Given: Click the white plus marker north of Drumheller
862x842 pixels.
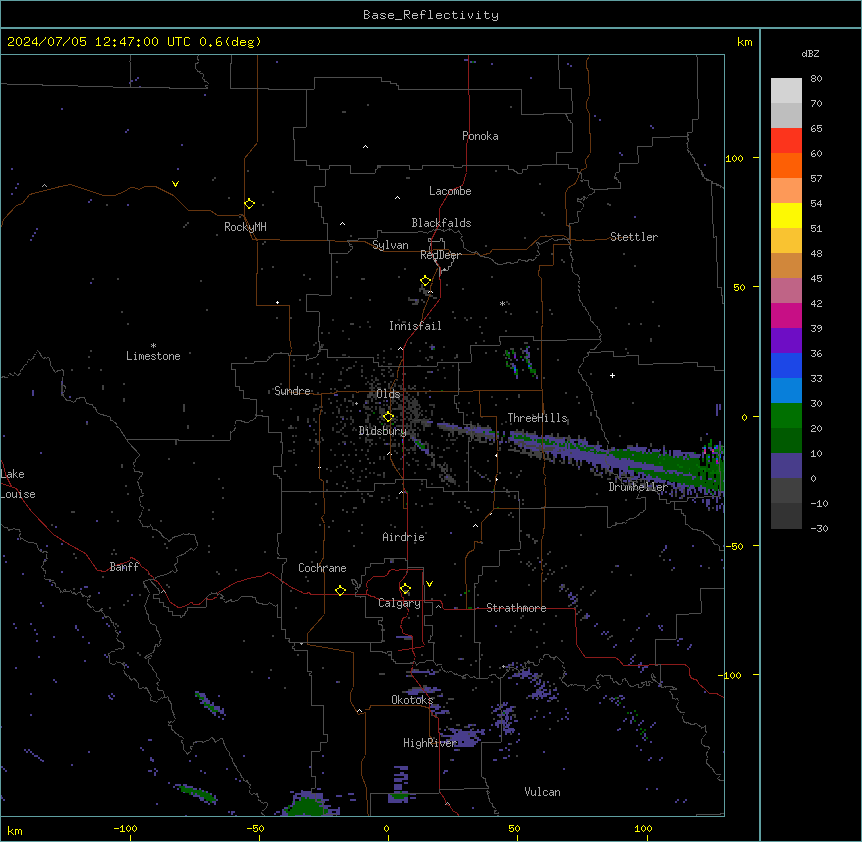Looking at the screenshot, I should [612, 375].
